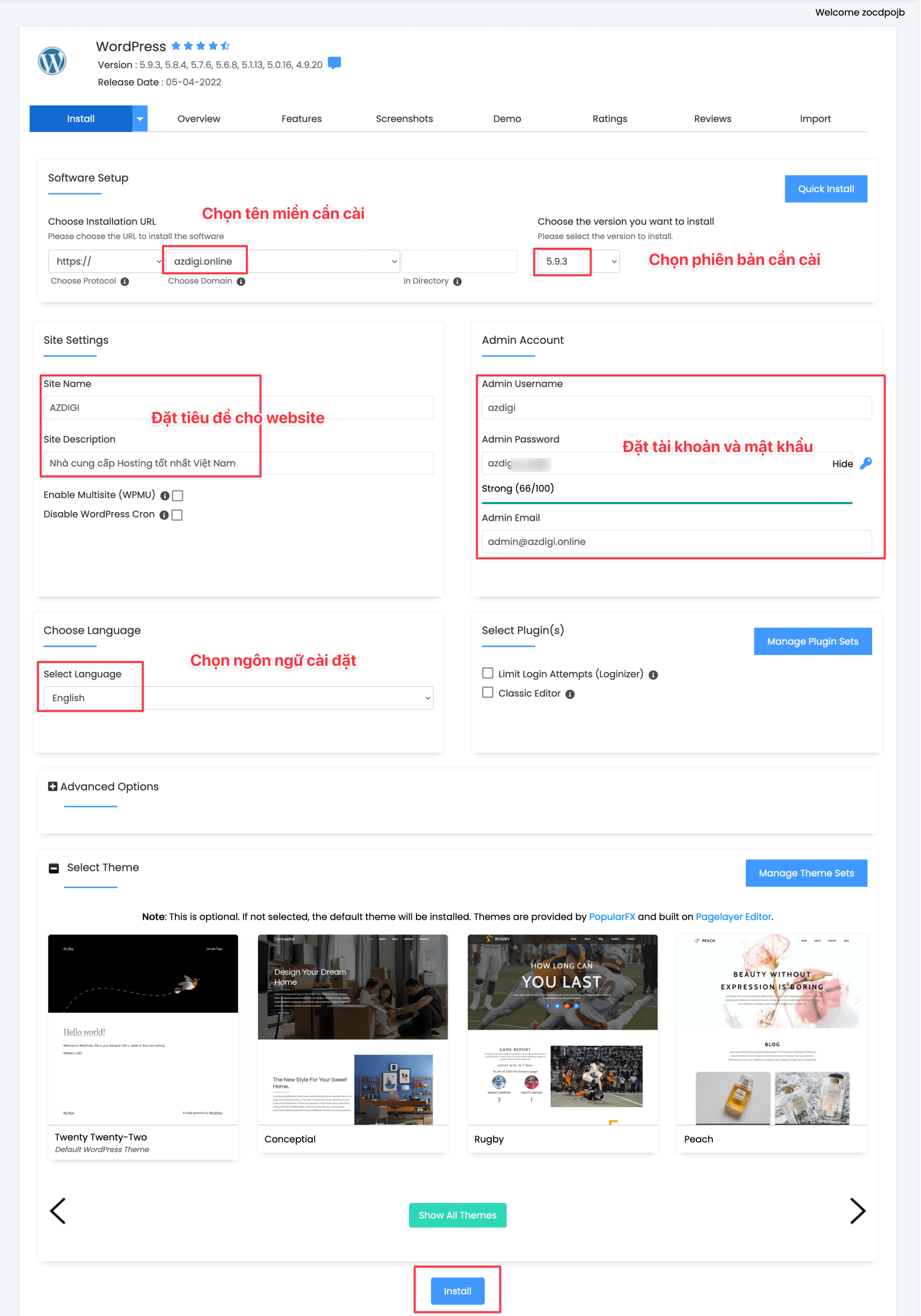This screenshot has width=921, height=1316.
Task: Click info icon beside Choose Protocol
Action: click(125, 281)
